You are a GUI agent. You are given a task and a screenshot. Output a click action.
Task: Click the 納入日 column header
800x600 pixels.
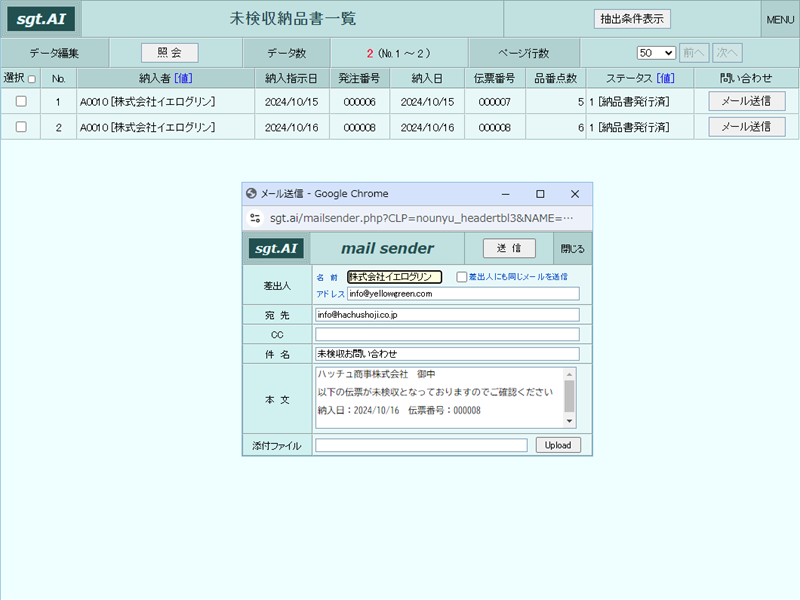427,79
